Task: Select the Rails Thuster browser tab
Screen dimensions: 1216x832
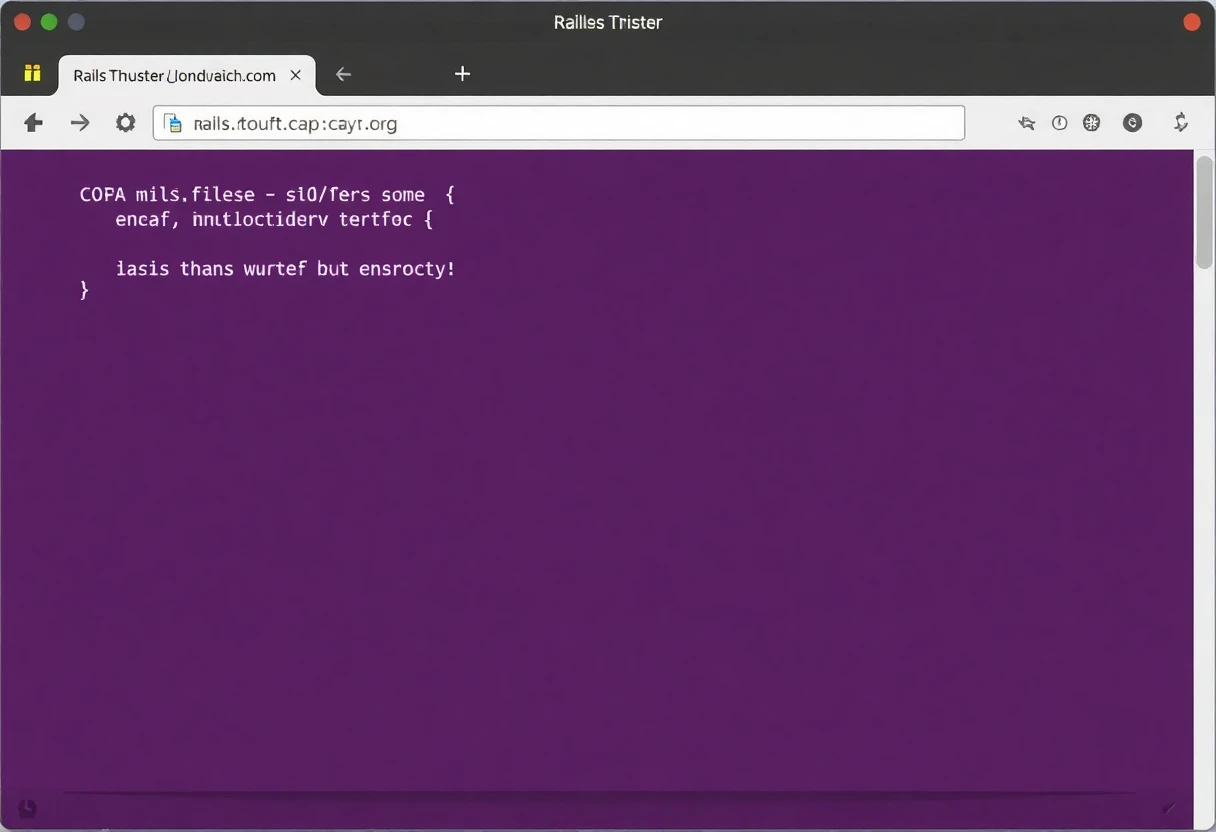Action: pos(188,75)
